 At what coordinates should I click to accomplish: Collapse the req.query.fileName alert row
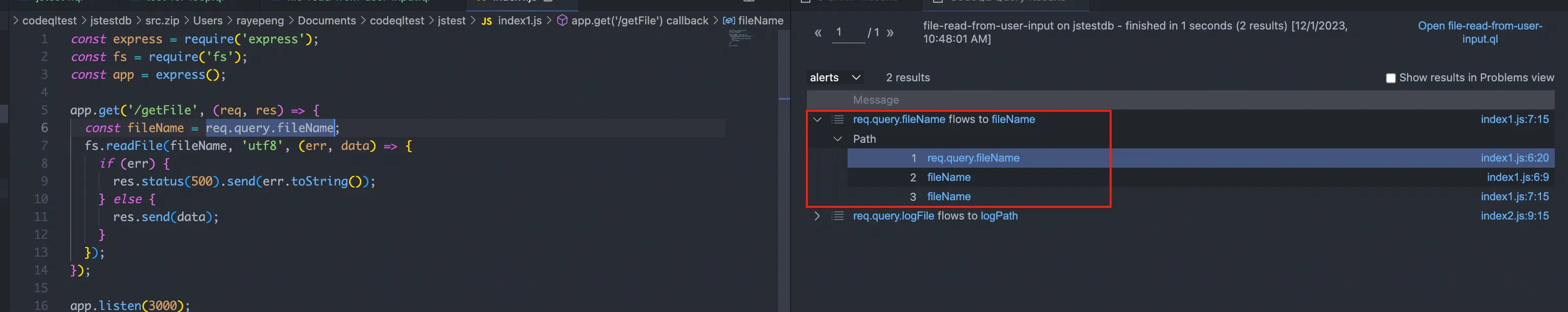(x=818, y=119)
